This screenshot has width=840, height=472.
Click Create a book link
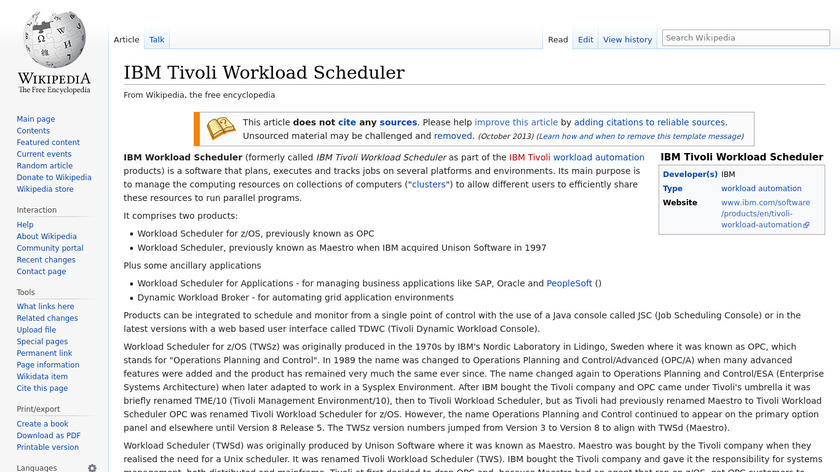pyautogui.click(x=42, y=424)
